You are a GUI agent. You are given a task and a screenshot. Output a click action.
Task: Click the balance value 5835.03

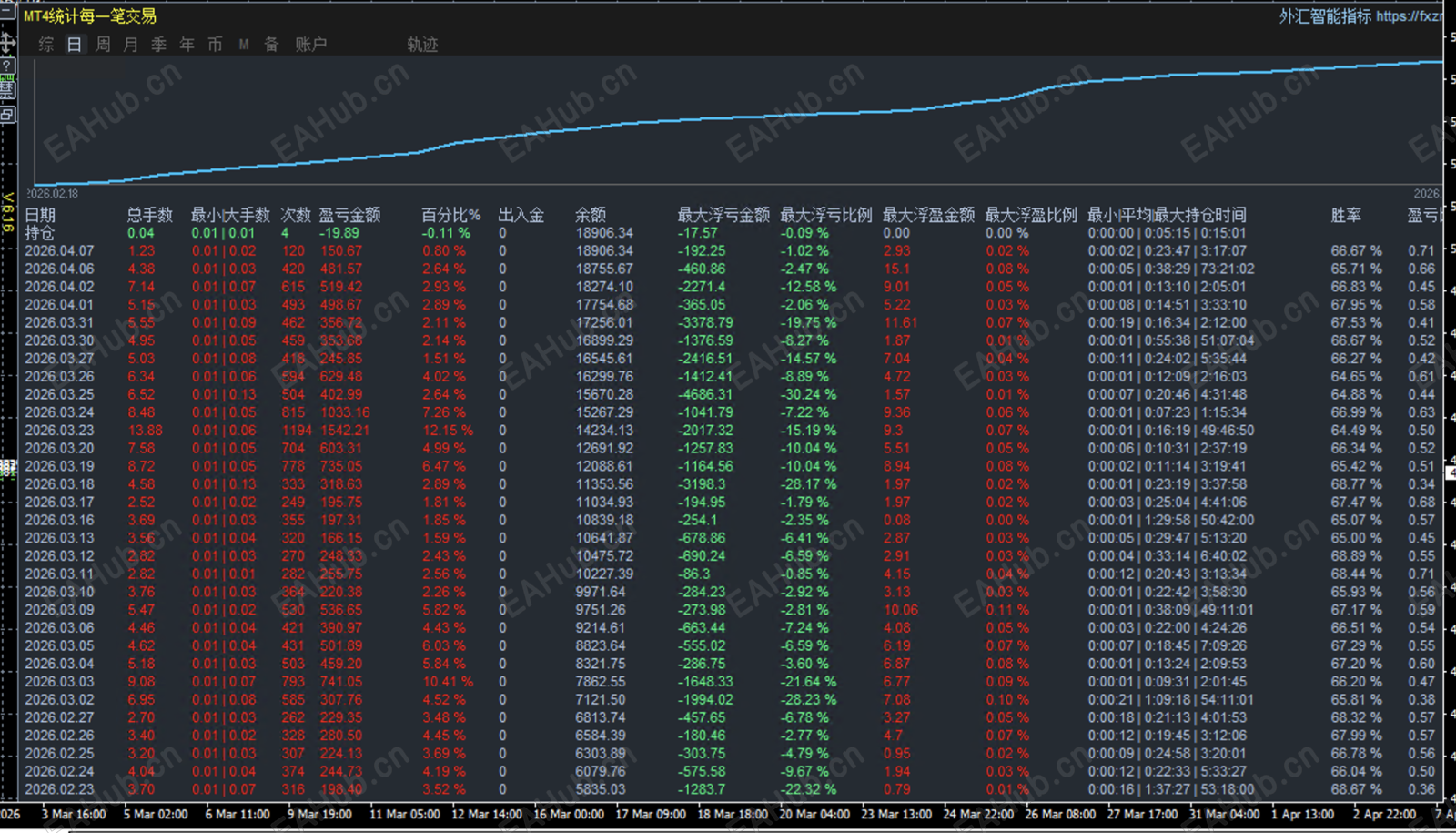601,789
